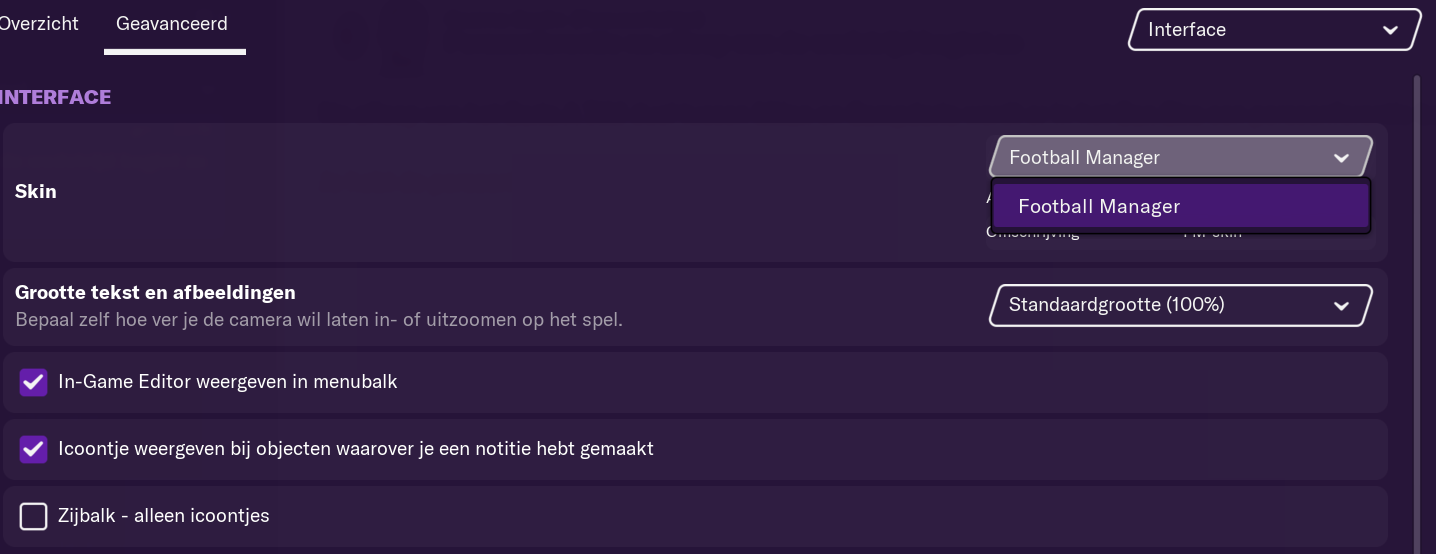Enable Zijbalk - alleen icoontjes checkbox

click(x=33, y=516)
